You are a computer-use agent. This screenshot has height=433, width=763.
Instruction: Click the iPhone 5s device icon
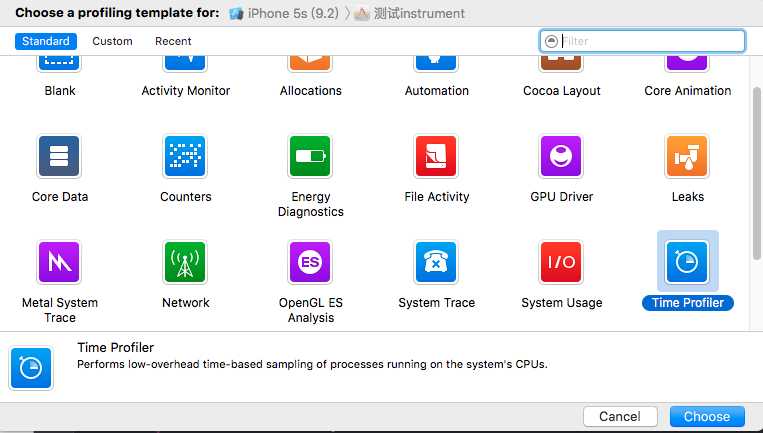point(236,14)
